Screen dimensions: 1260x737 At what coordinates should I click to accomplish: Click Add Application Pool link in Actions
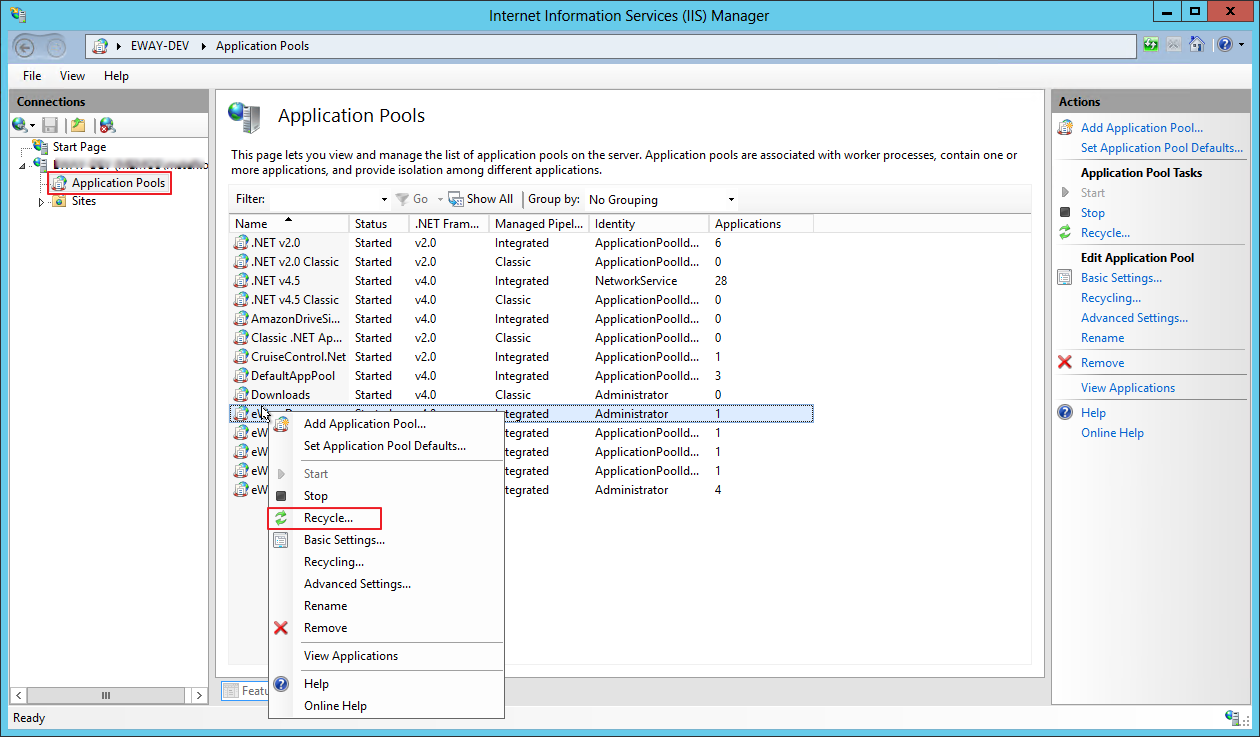point(1142,128)
